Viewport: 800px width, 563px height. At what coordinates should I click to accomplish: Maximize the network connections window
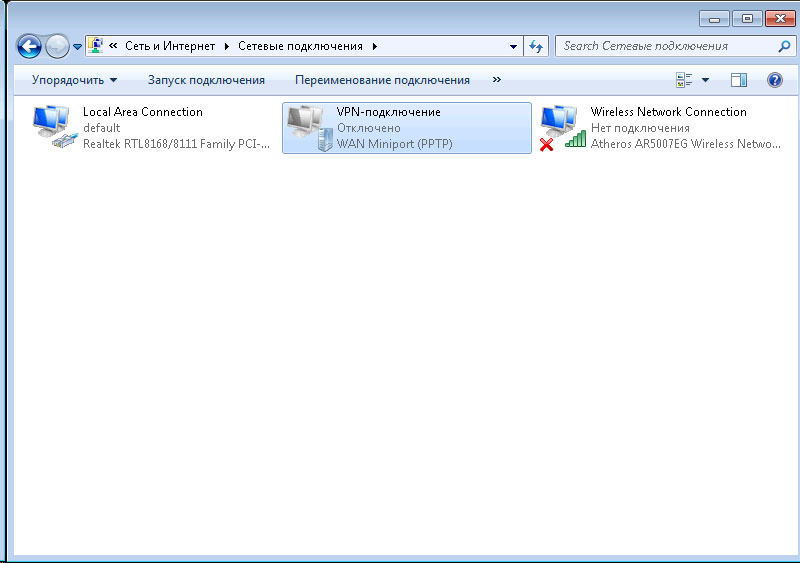(747, 19)
